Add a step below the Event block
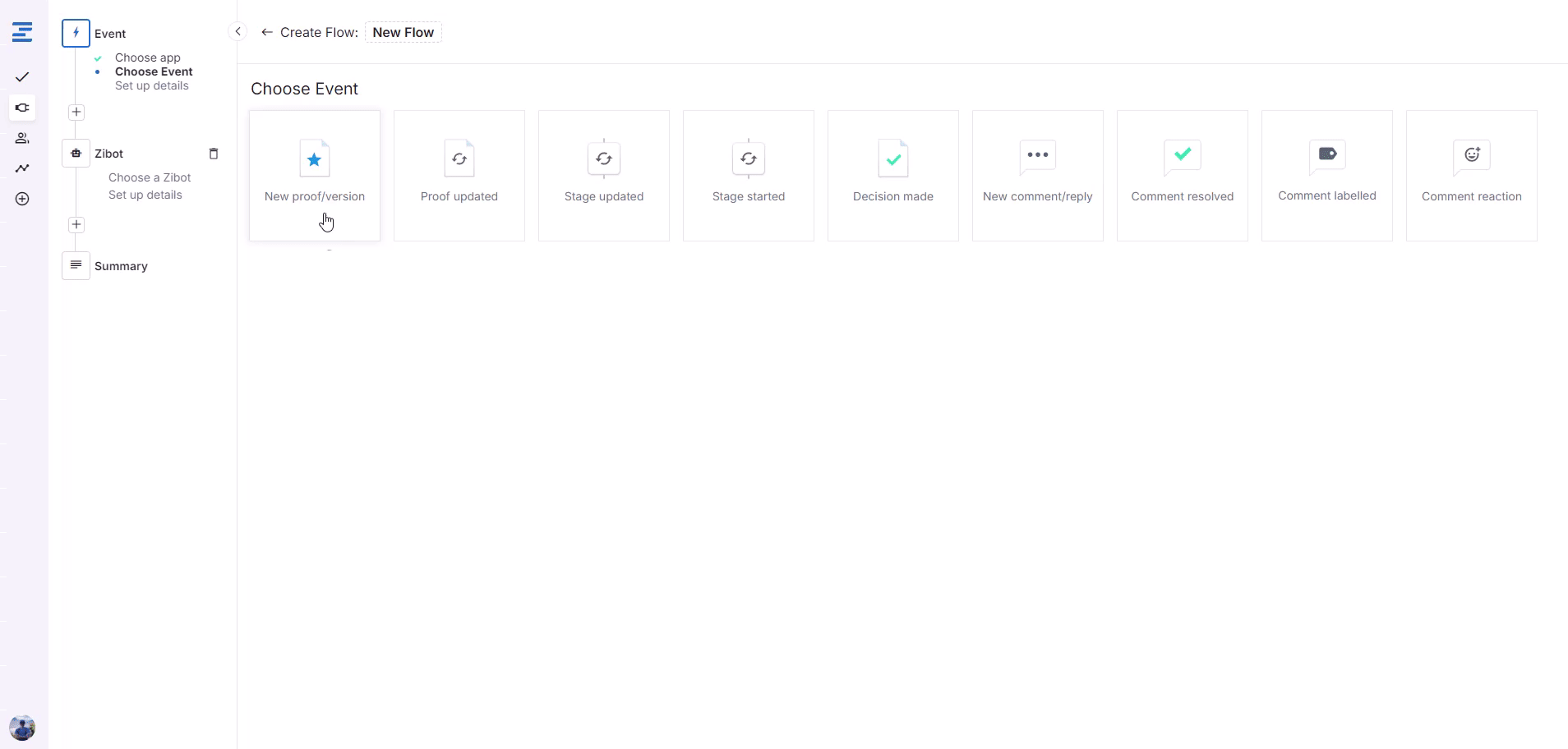 [76, 112]
